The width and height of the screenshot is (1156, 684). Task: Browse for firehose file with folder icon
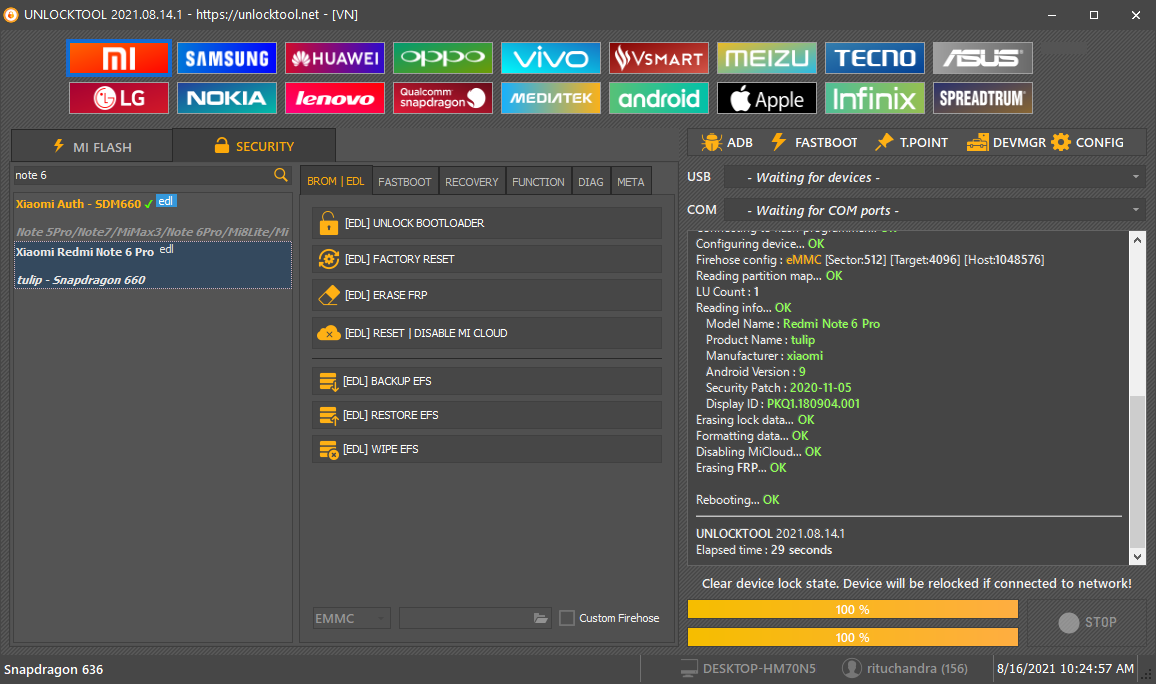[x=540, y=618]
